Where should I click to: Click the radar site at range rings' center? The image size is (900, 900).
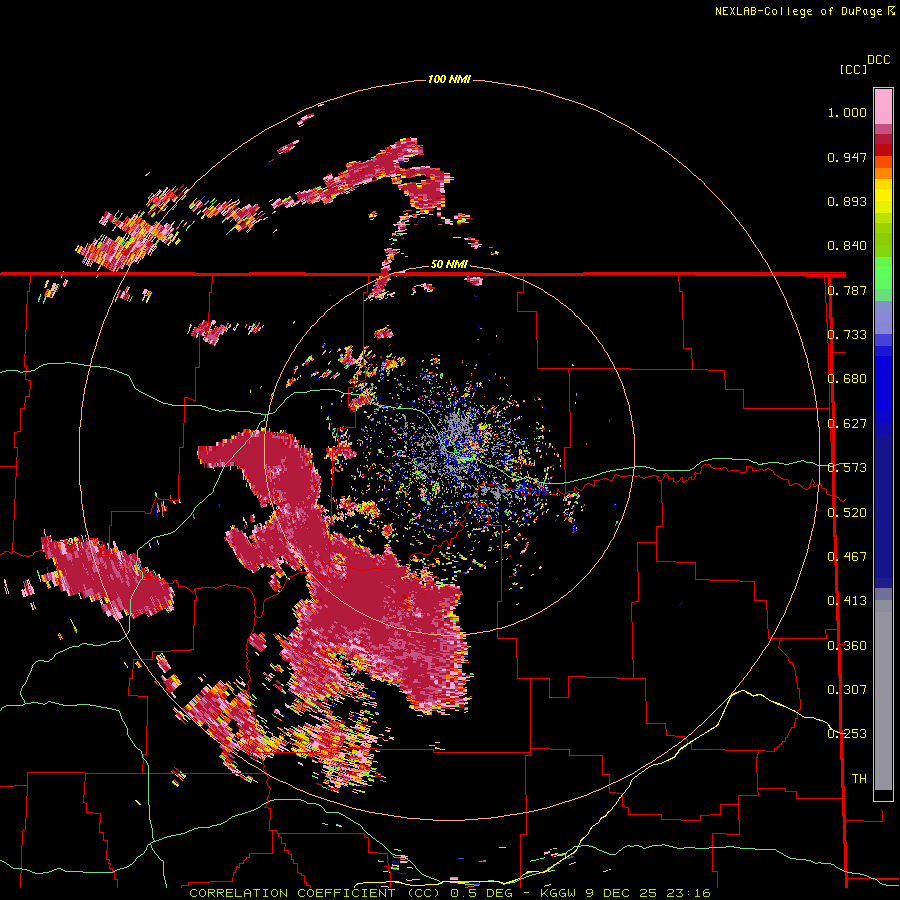tap(450, 448)
